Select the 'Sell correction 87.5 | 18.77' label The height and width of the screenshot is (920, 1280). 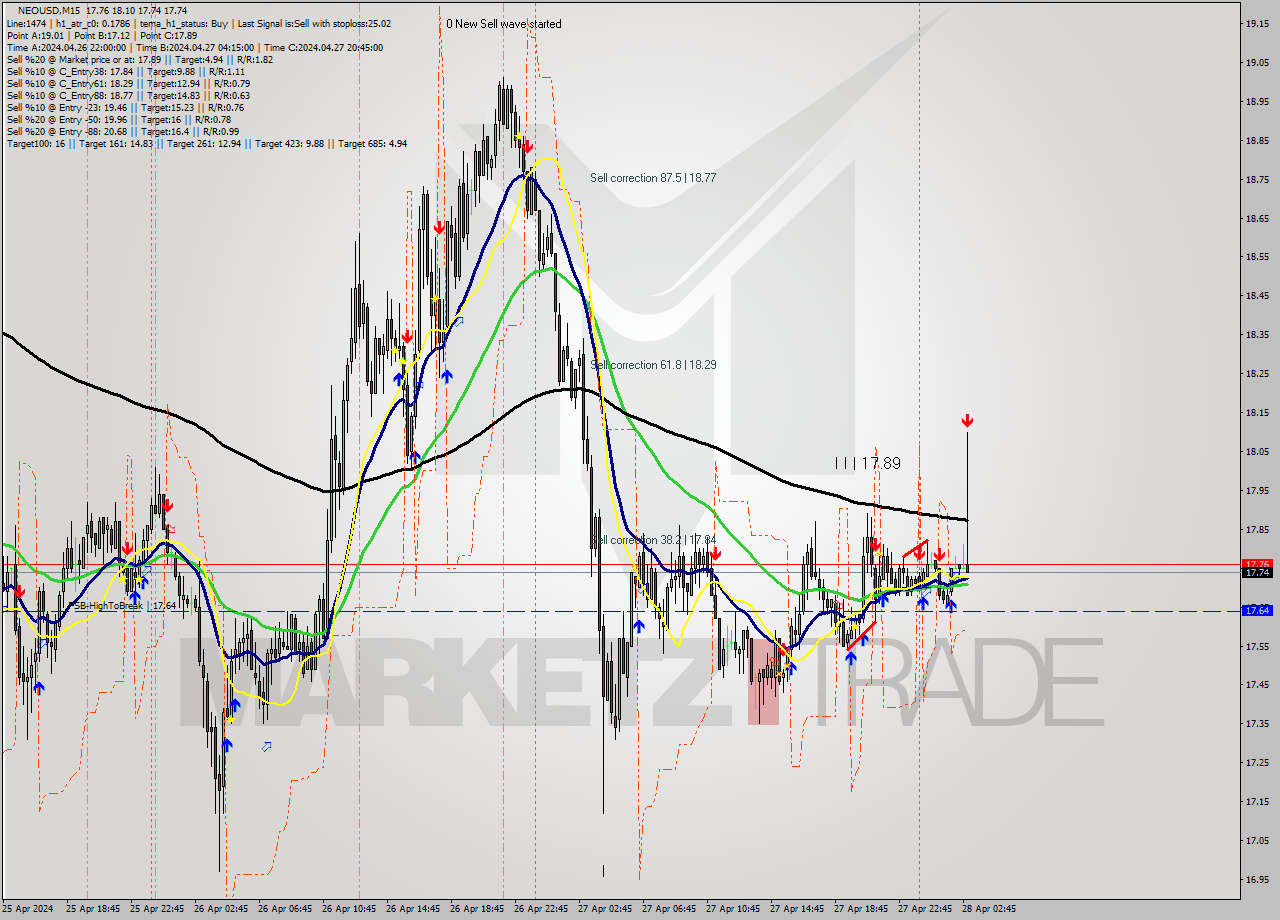point(652,177)
